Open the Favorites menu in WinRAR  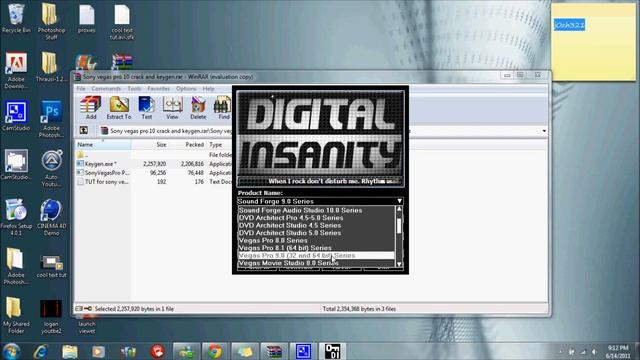coord(158,89)
